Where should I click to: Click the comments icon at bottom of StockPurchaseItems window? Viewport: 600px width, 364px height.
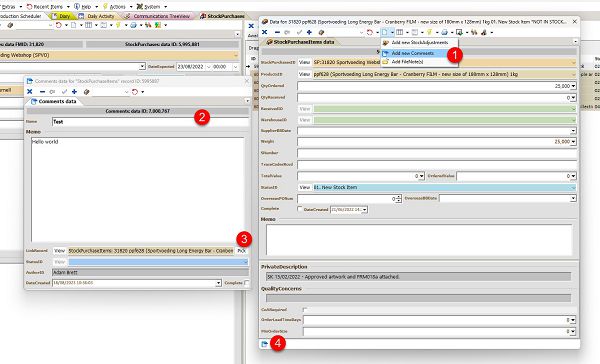coord(264,344)
